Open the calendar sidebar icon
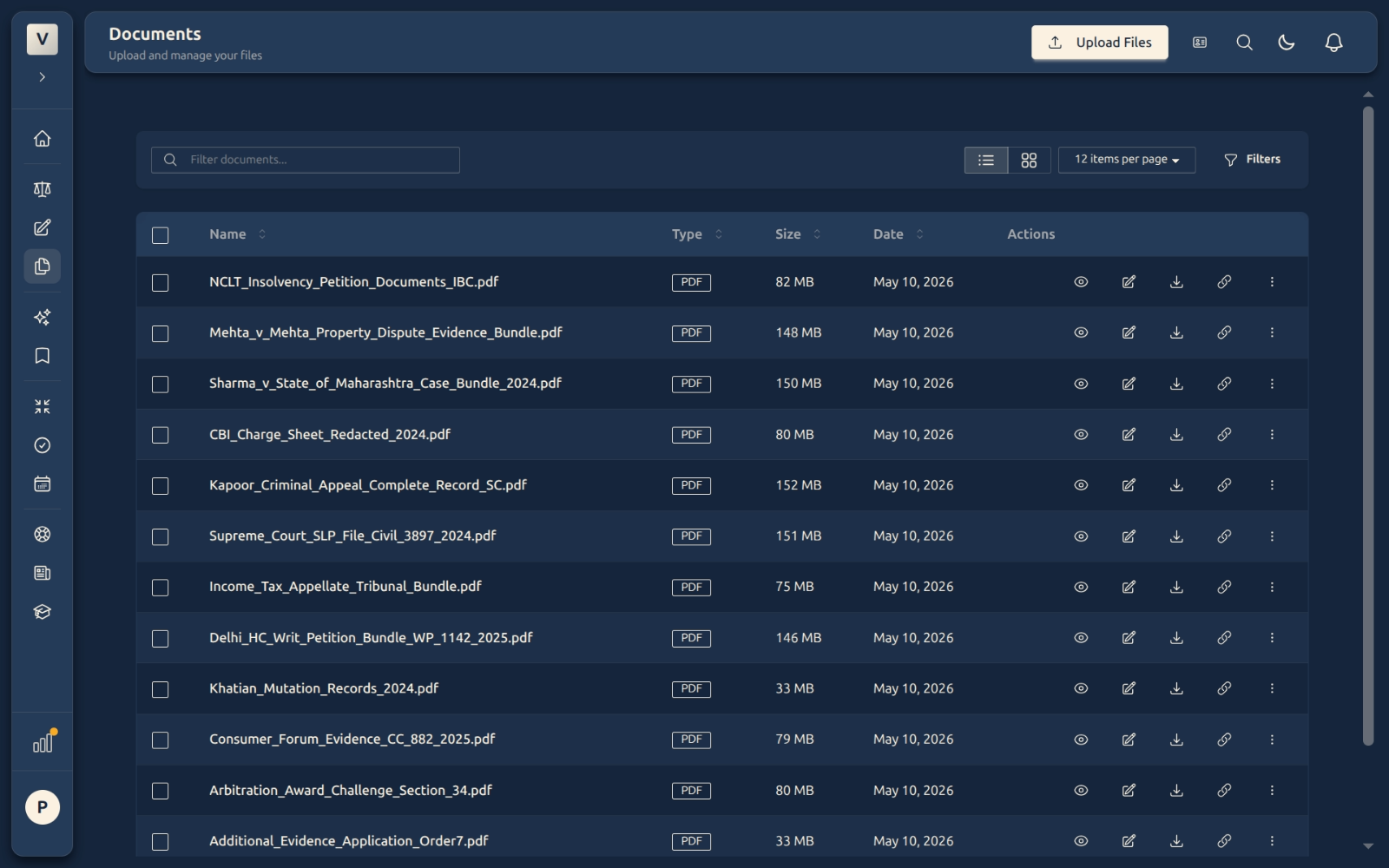 coord(42,483)
